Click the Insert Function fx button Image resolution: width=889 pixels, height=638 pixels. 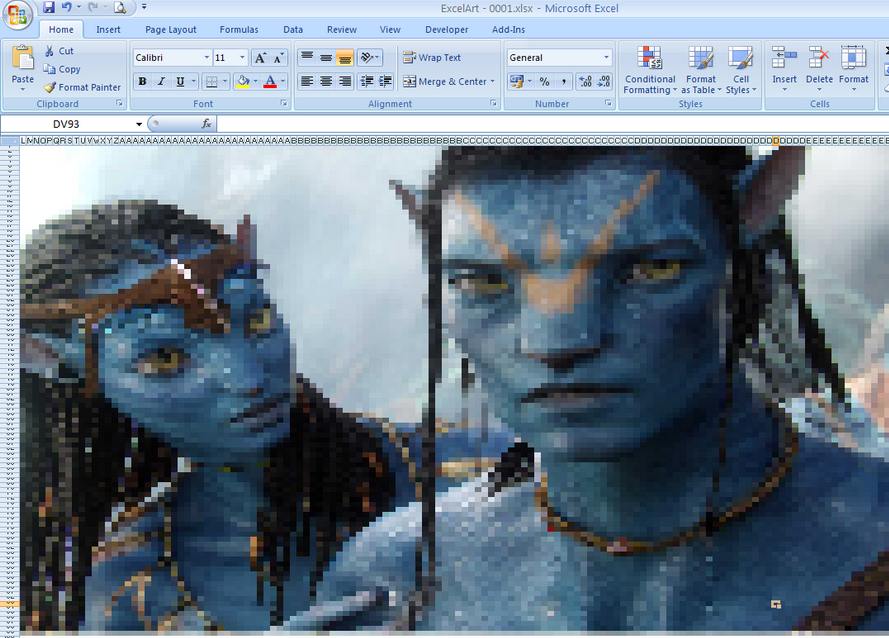[x=206, y=124]
